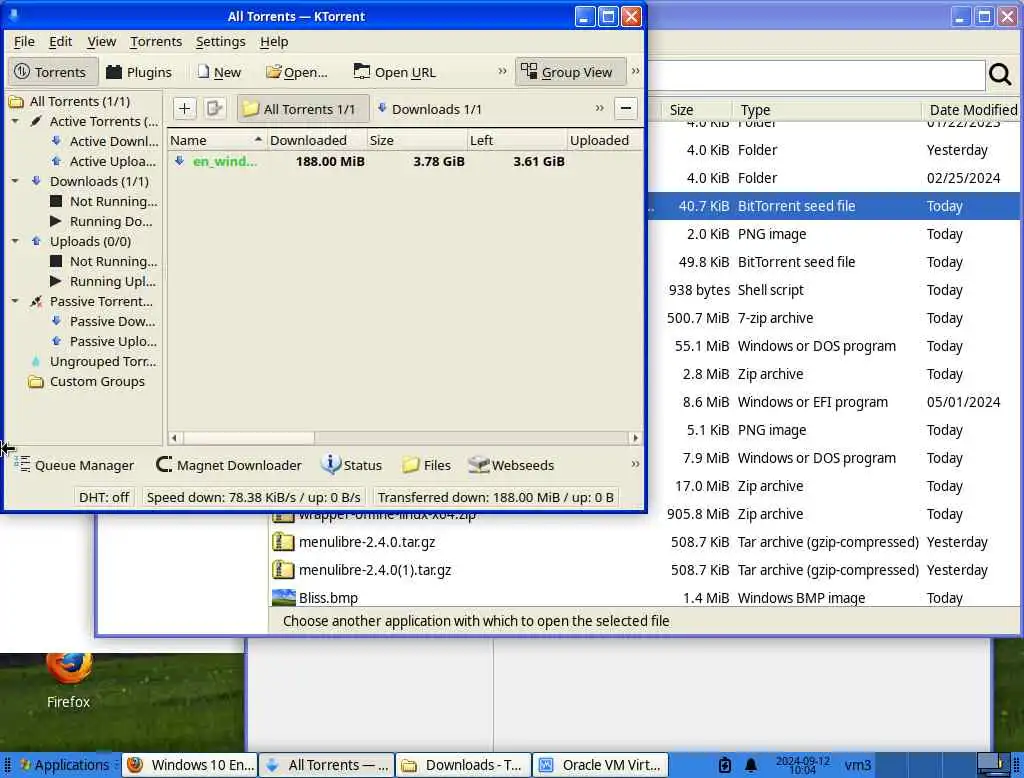Sort by the Name column header
1024x778 pixels.
pyautogui.click(x=216, y=140)
